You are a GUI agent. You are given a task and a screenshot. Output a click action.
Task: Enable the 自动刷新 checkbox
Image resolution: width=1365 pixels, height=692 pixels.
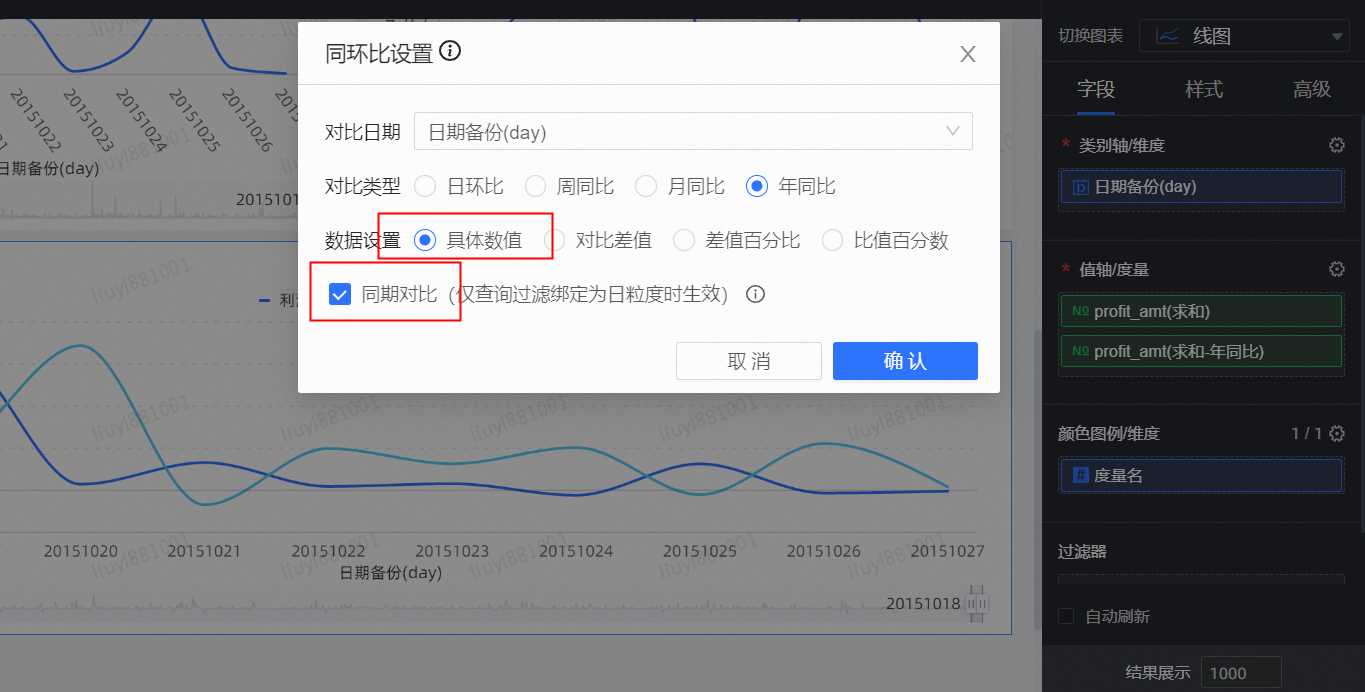coord(1066,616)
